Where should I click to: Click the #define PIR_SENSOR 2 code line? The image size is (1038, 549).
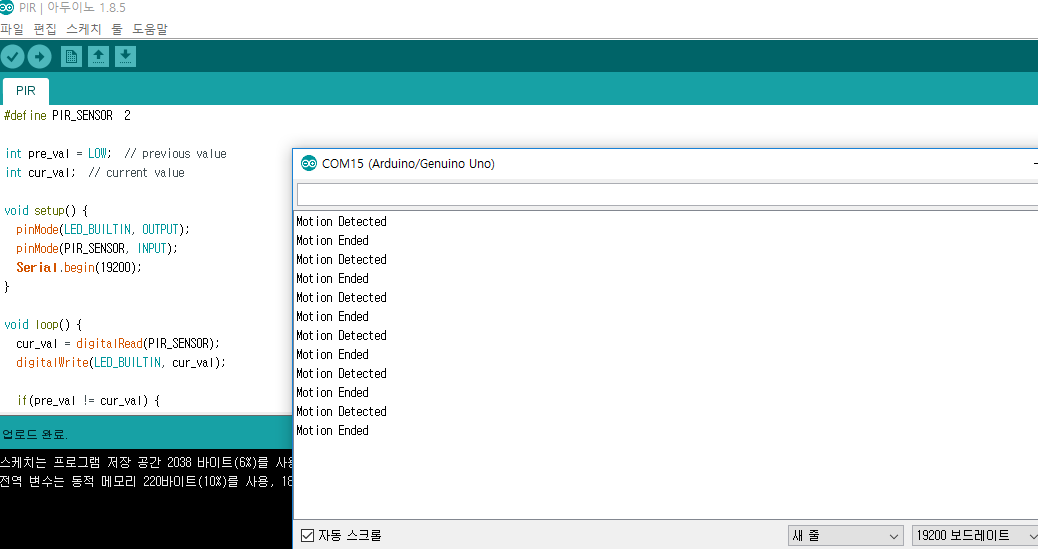68,115
